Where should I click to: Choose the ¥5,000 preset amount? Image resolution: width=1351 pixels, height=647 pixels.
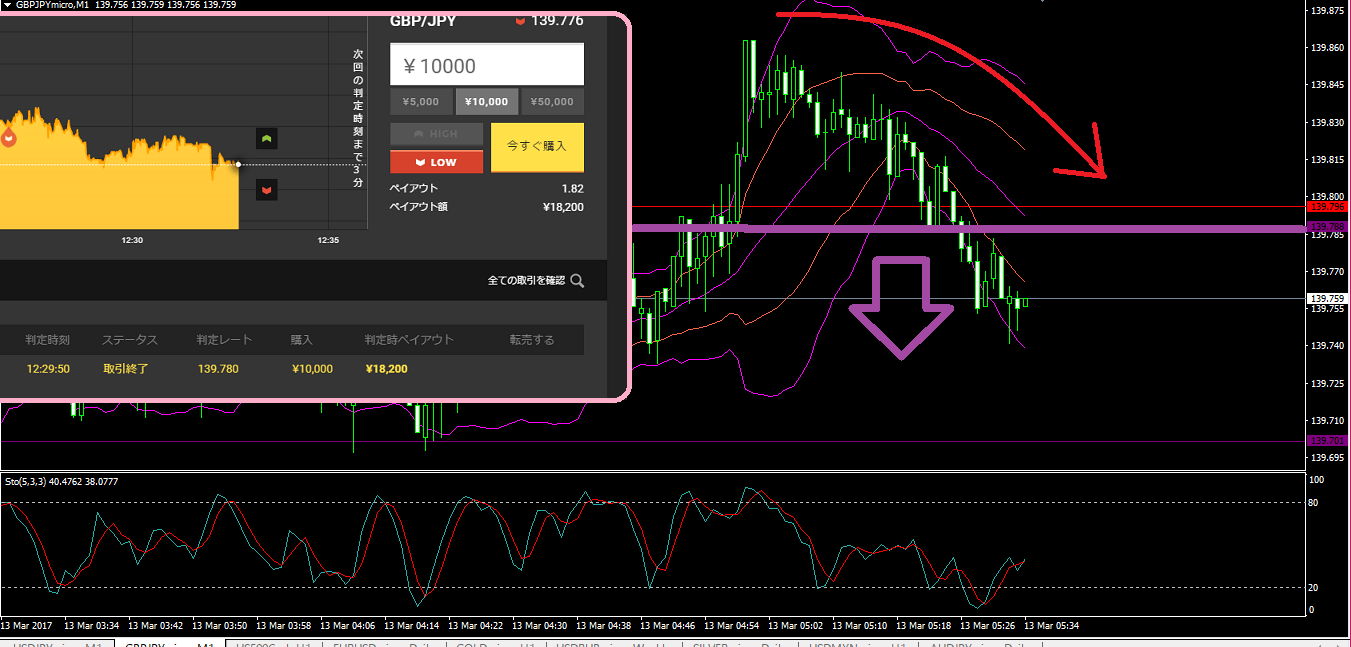(421, 101)
